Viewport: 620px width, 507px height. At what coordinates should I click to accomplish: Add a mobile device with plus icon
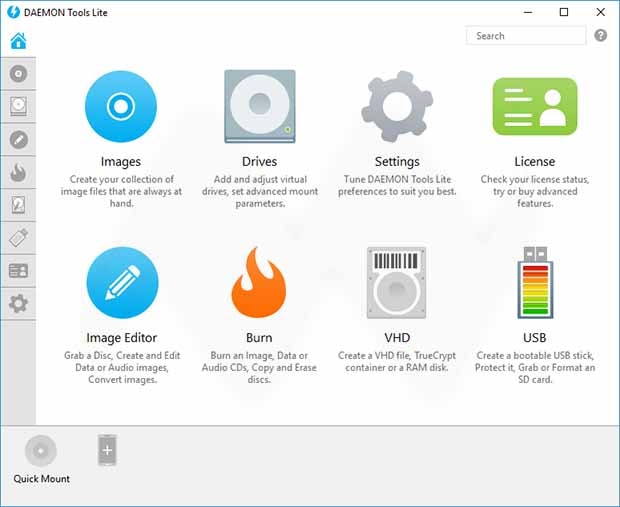pyautogui.click(x=107, y=450)
